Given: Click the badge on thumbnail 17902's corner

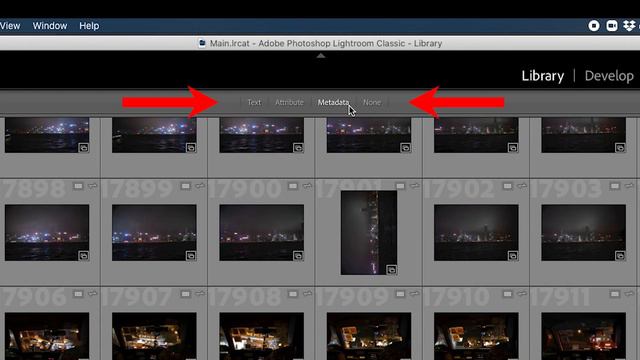Looking at the screenshot, I should pos(513,256).
